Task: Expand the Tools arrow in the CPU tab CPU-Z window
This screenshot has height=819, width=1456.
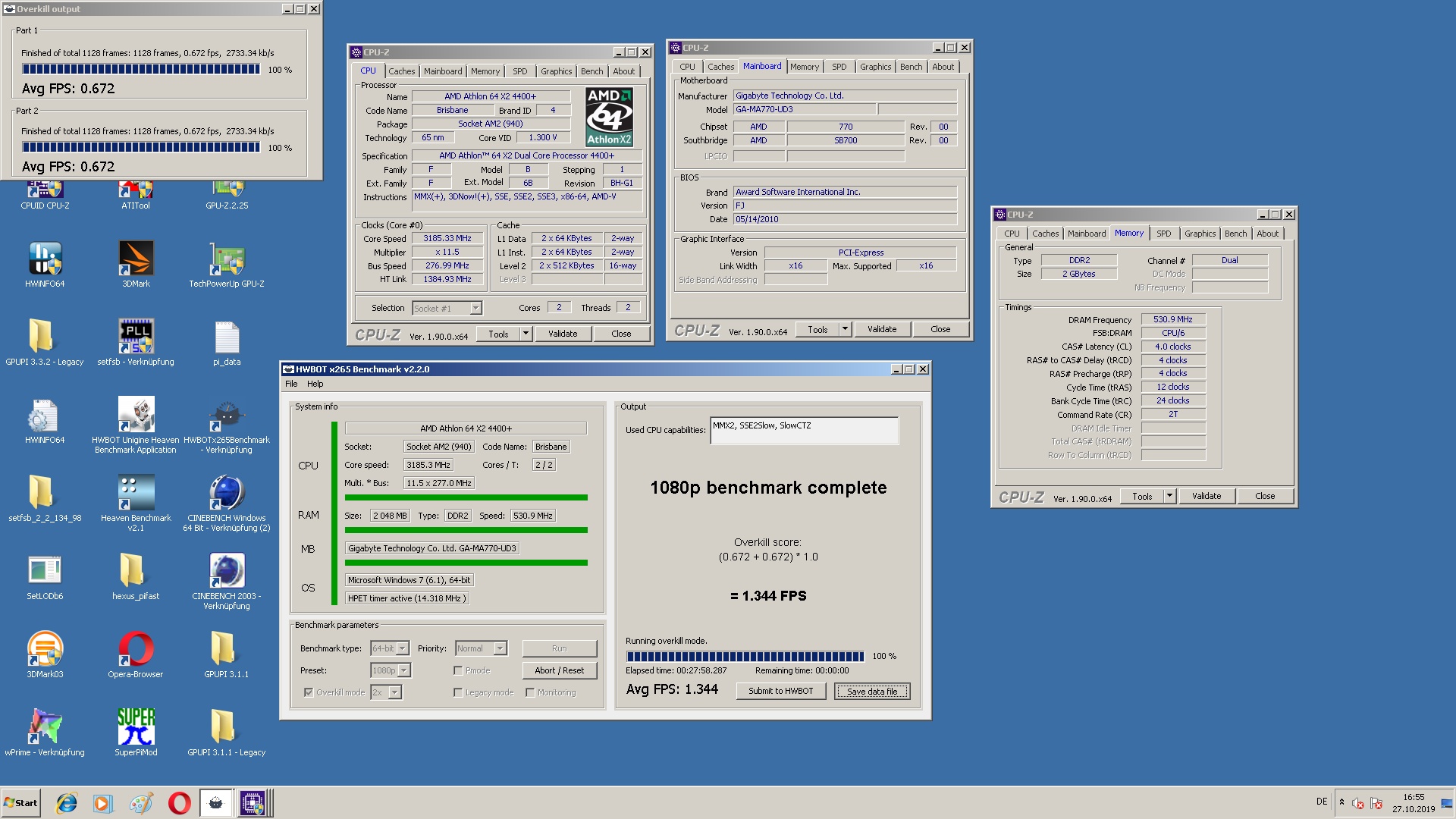Action: pos(526,334)
